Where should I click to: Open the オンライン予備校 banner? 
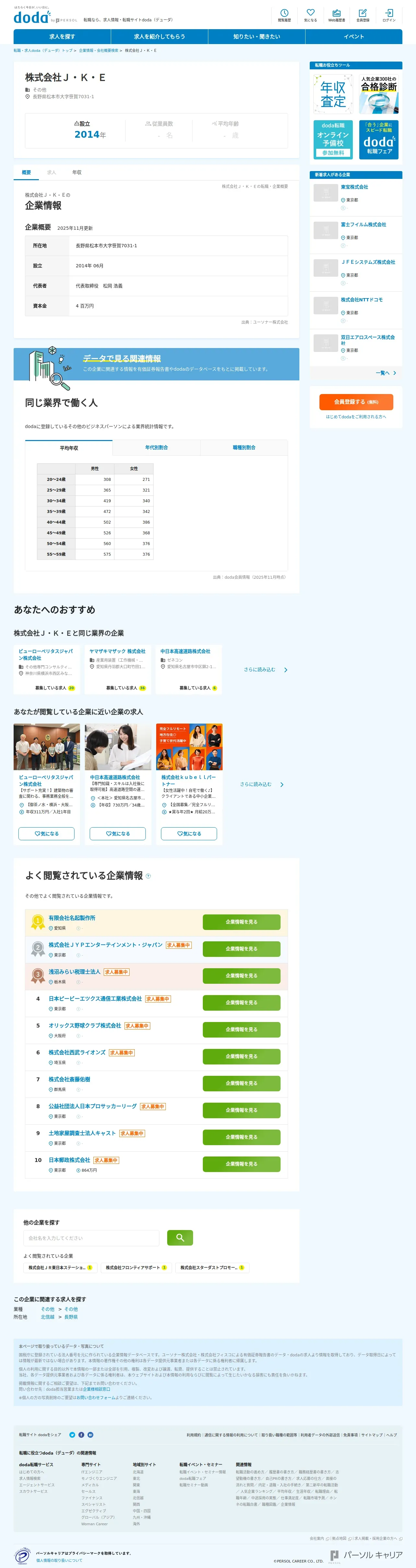point(333,139)
